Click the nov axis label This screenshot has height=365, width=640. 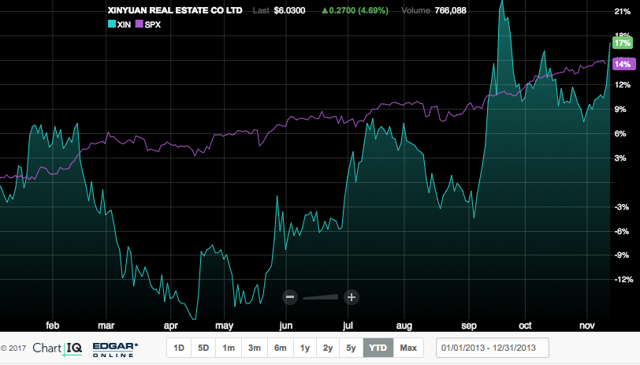click(587, 325)
